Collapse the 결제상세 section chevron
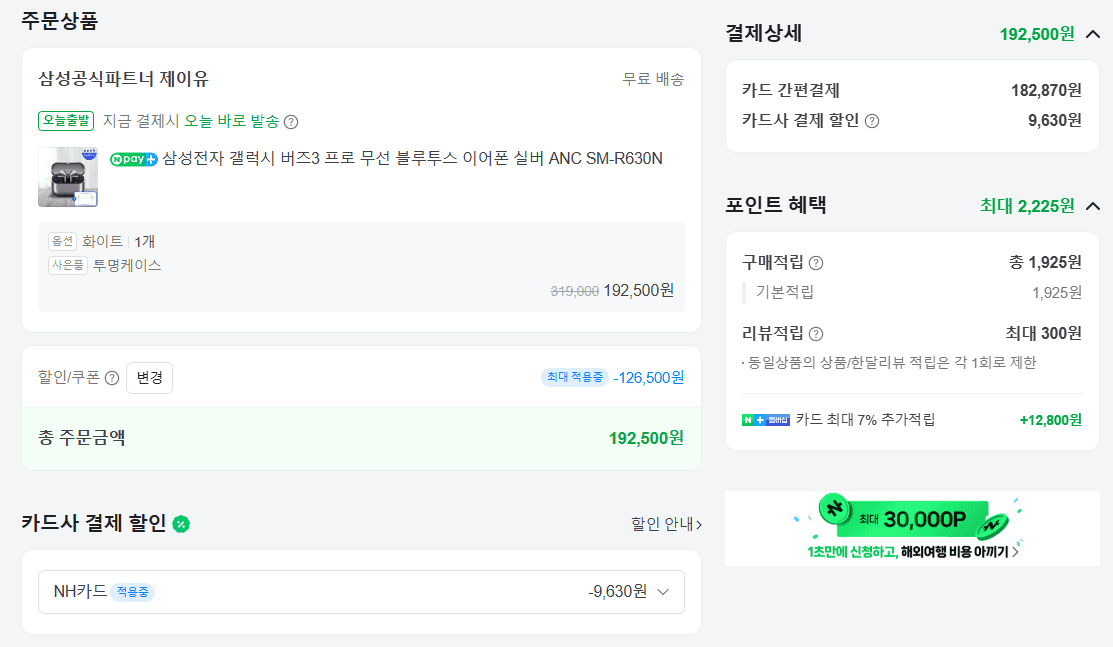This screenshot has width=1113, height=647. pos(1093,34)
